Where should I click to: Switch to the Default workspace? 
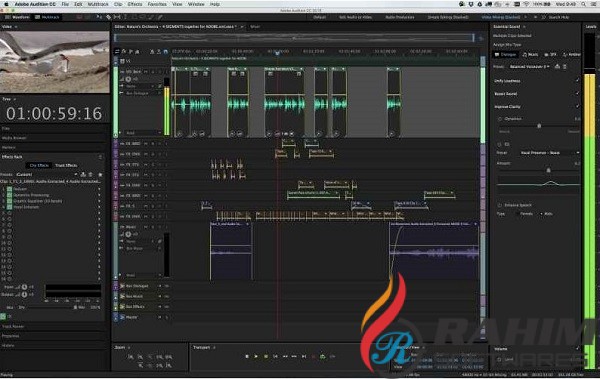(320, 17)
